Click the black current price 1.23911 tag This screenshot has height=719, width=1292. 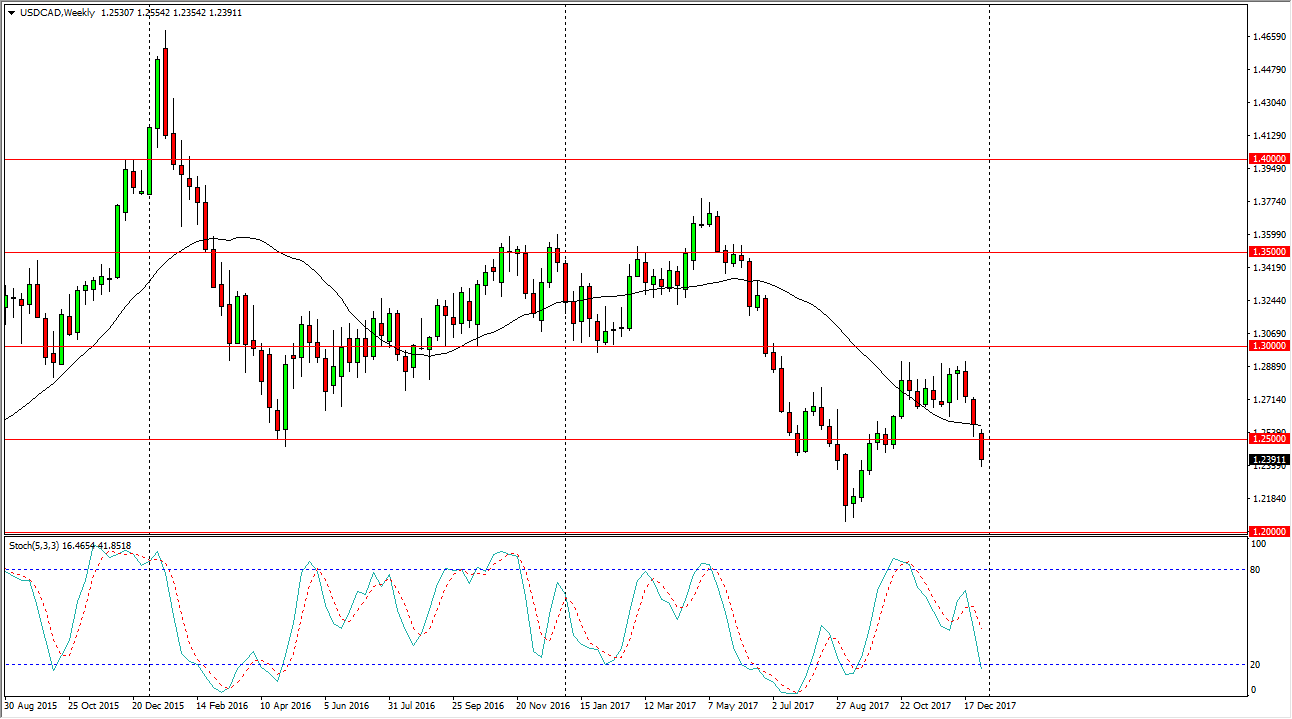[1269, 460]
